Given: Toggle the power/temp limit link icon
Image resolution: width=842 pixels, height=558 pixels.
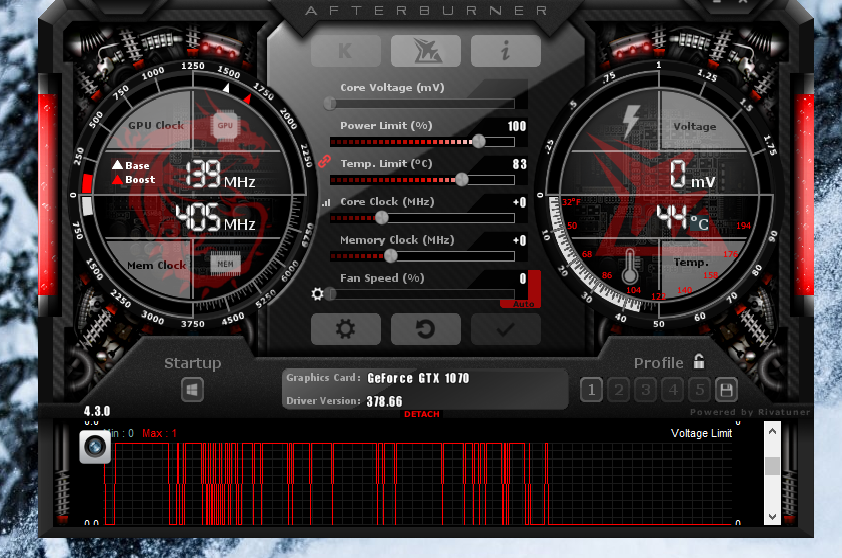Looking at the screenshot, I should (x=324, y=161).
